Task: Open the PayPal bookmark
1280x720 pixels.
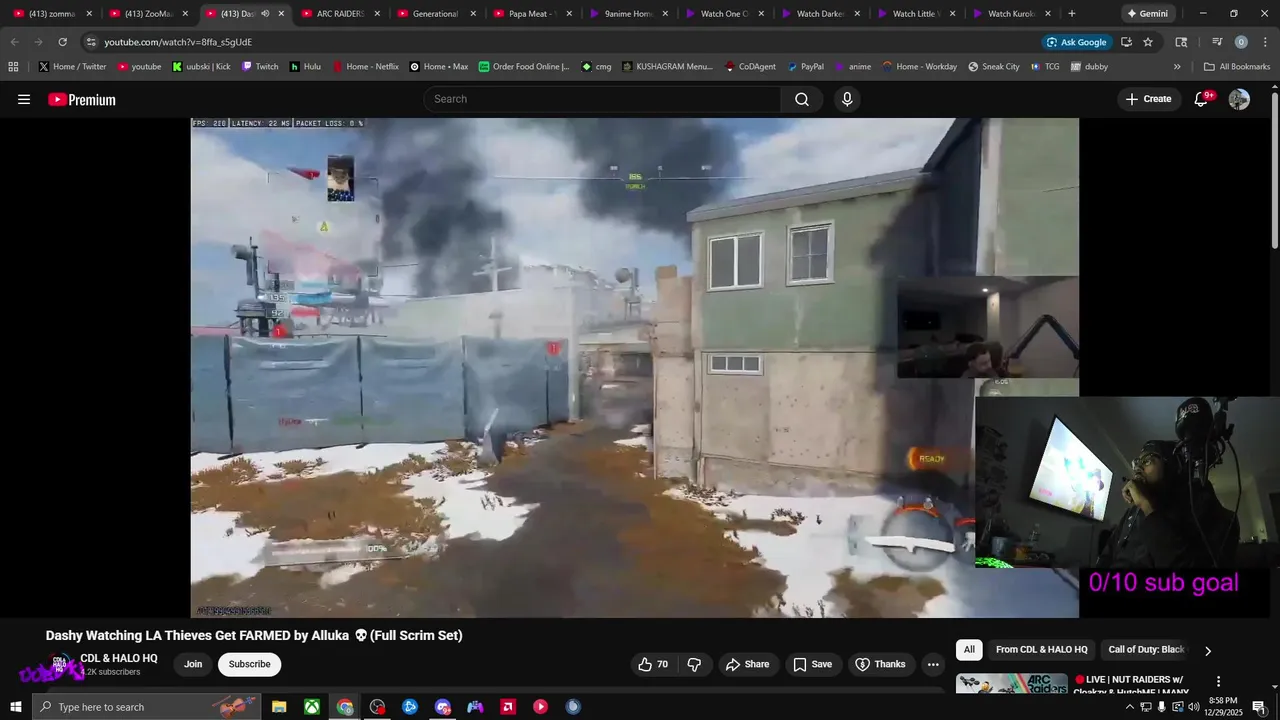Action: click(805, 67)
